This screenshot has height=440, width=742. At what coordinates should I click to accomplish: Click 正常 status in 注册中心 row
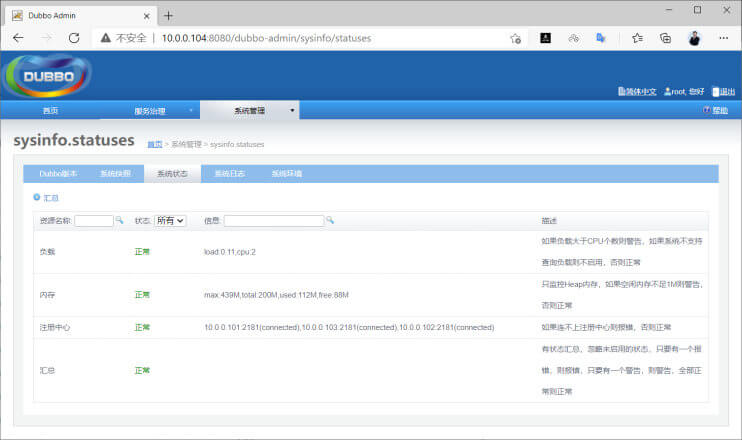click(142, 327)
